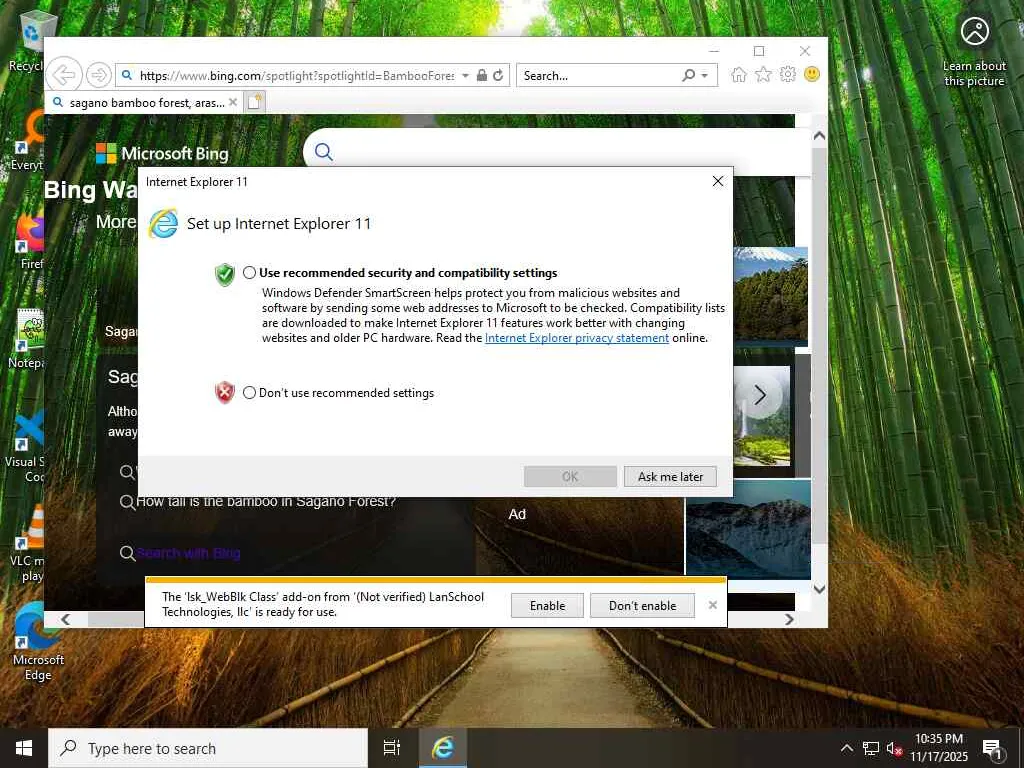Click the refresh icon in the address bar
This screenshot has height=768, width=1024.
498,75
